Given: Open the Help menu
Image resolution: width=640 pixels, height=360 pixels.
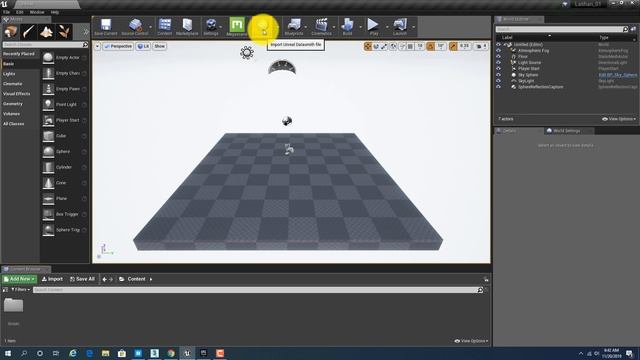Looking at the screenshot, I should [55, 12].
